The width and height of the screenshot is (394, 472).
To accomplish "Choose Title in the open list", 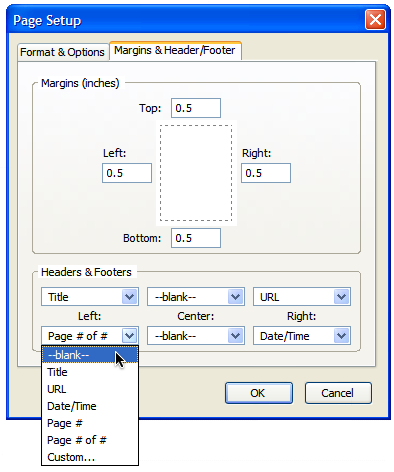I will 90,372.
